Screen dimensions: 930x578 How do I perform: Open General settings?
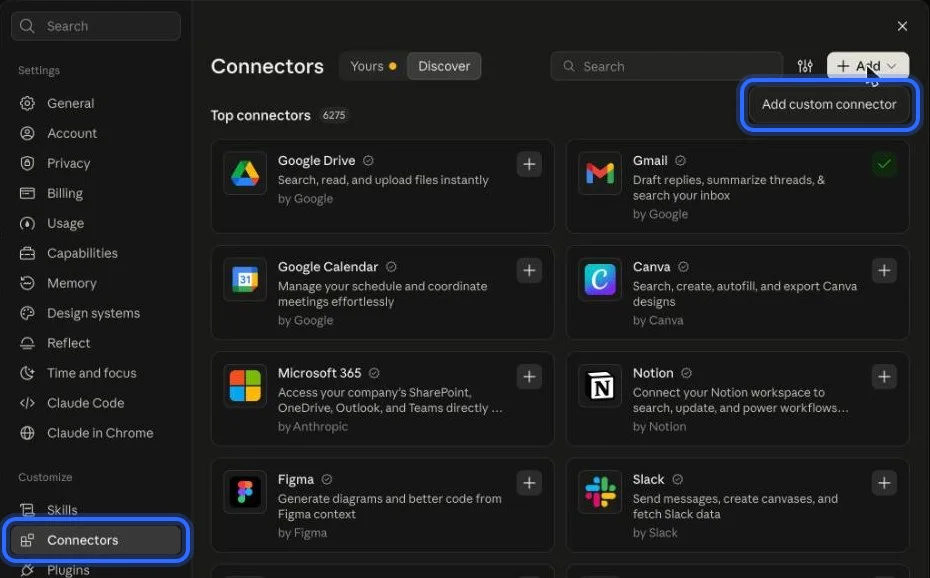point(96,103)
